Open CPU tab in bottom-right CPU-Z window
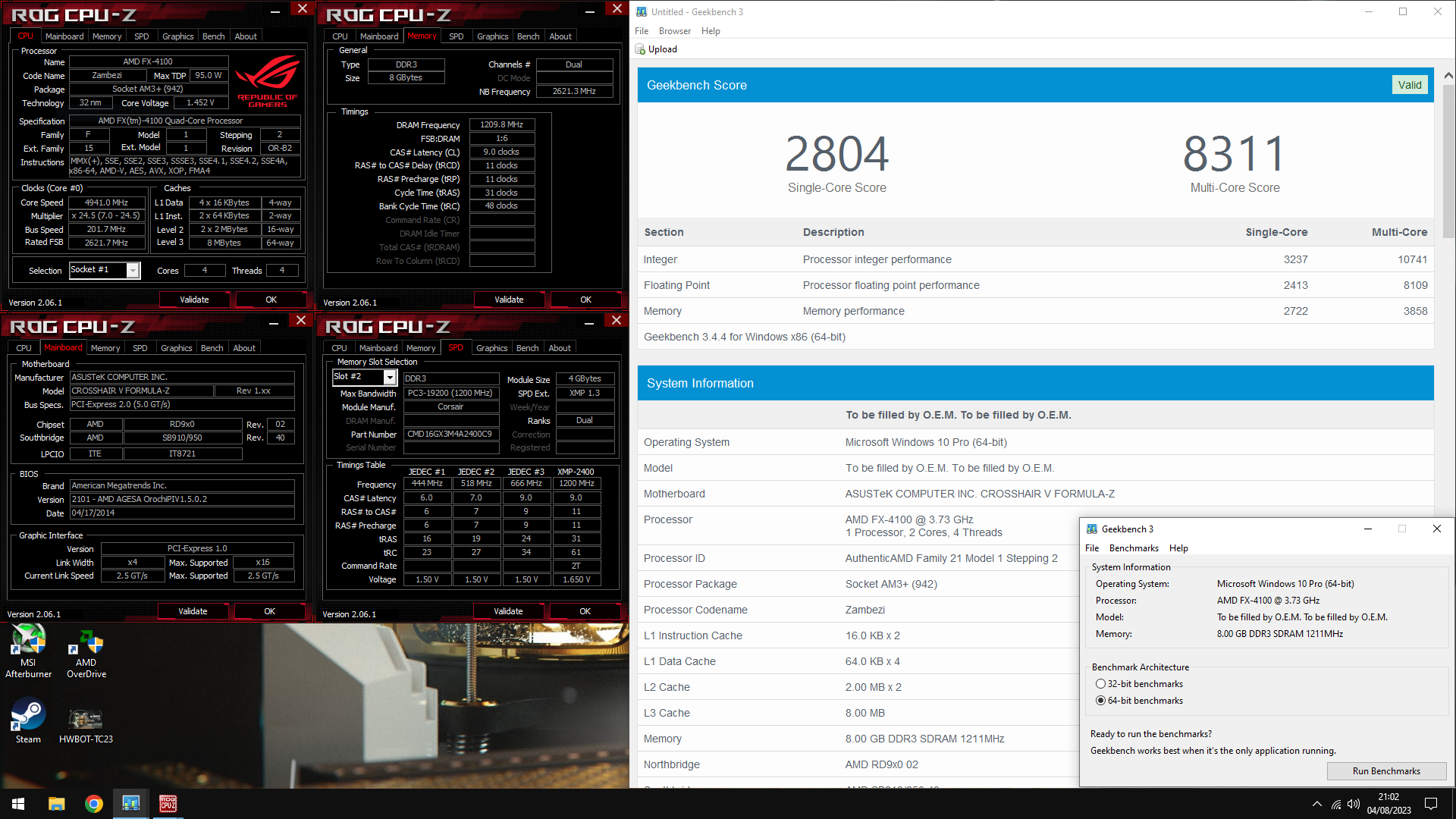 [339, 348]
